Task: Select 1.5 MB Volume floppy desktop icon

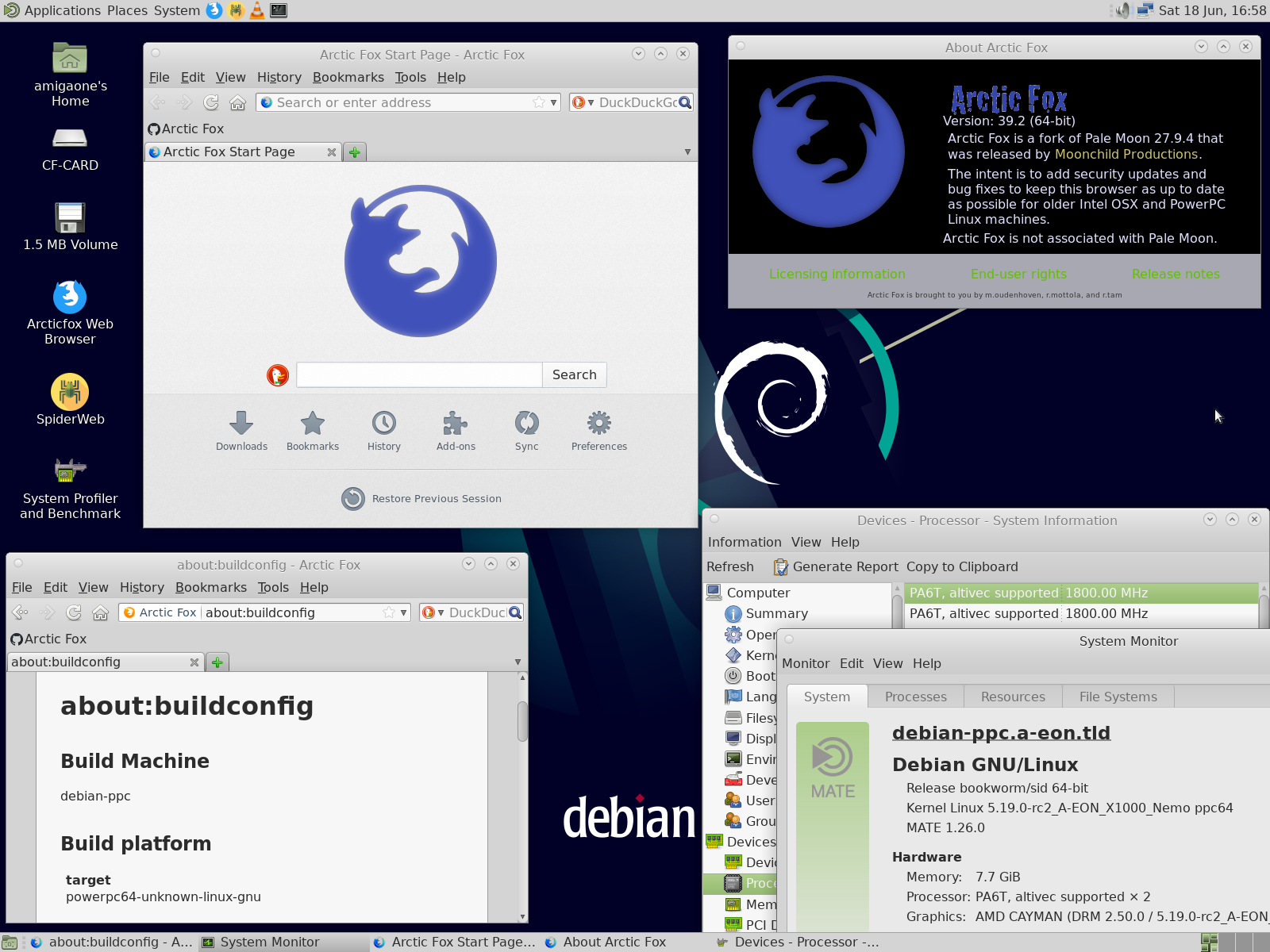Action: 70,227
